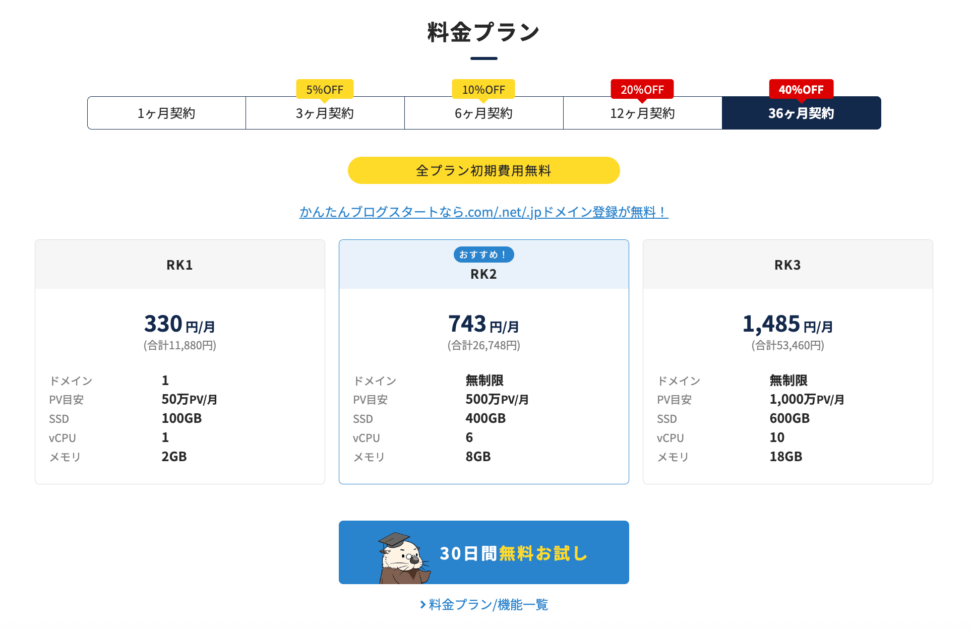Viewport: 972px width, 630px height.
Task: Click the red 40%OFF badge
Action: tap(801, 89)
